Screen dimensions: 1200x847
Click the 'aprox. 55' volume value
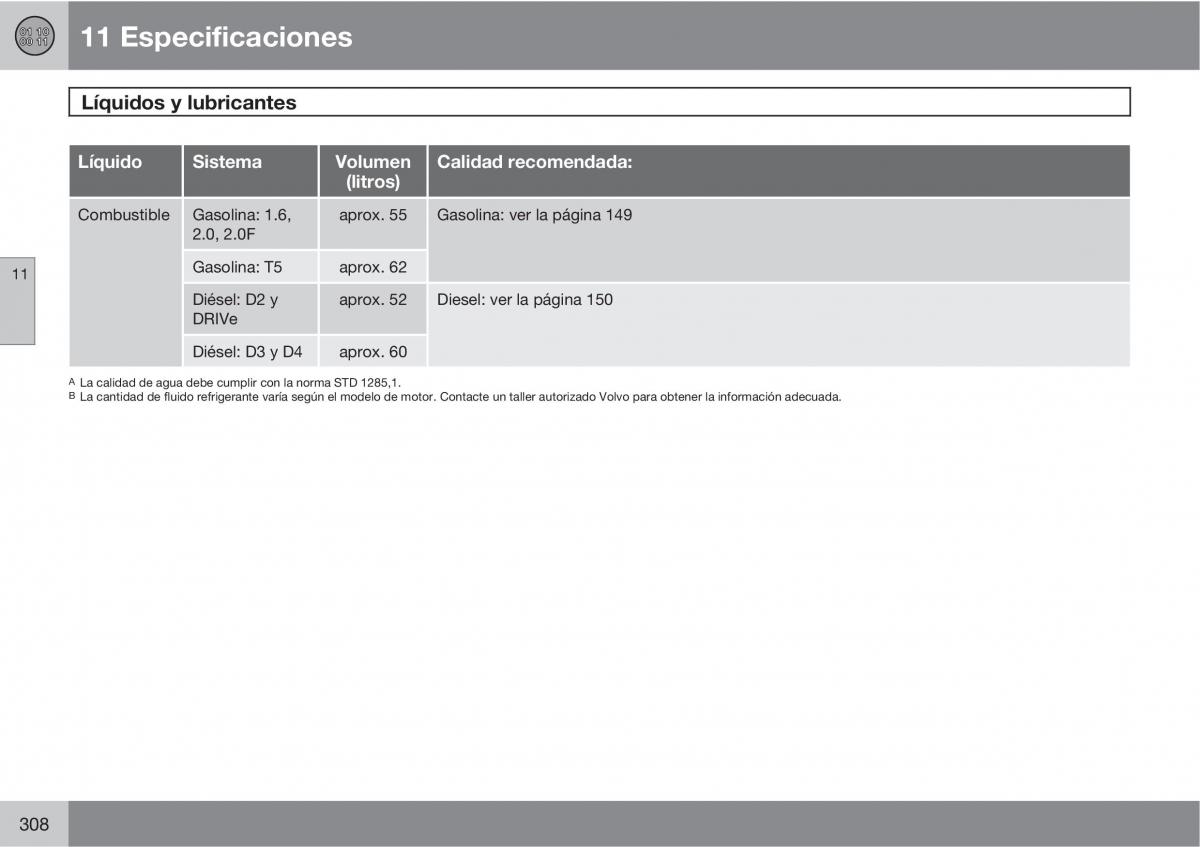(x=372, y=215)
